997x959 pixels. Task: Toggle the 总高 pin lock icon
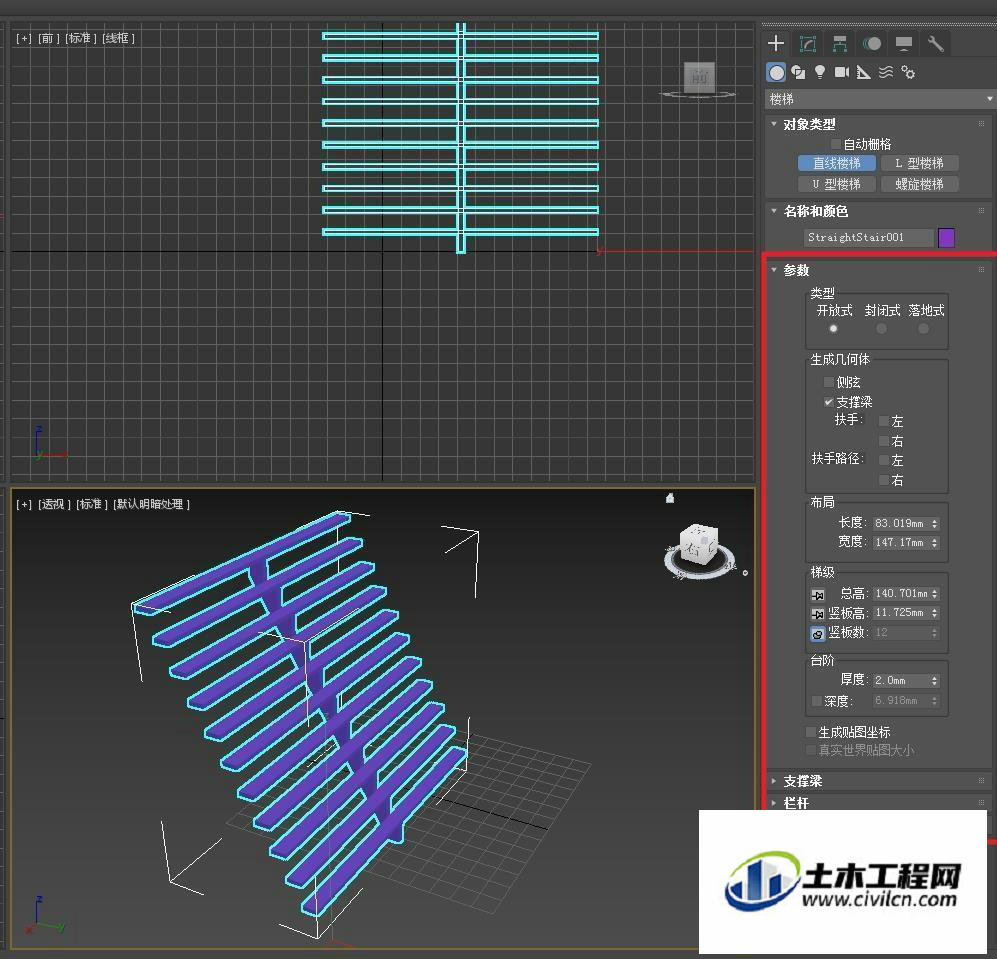(818, 595)
